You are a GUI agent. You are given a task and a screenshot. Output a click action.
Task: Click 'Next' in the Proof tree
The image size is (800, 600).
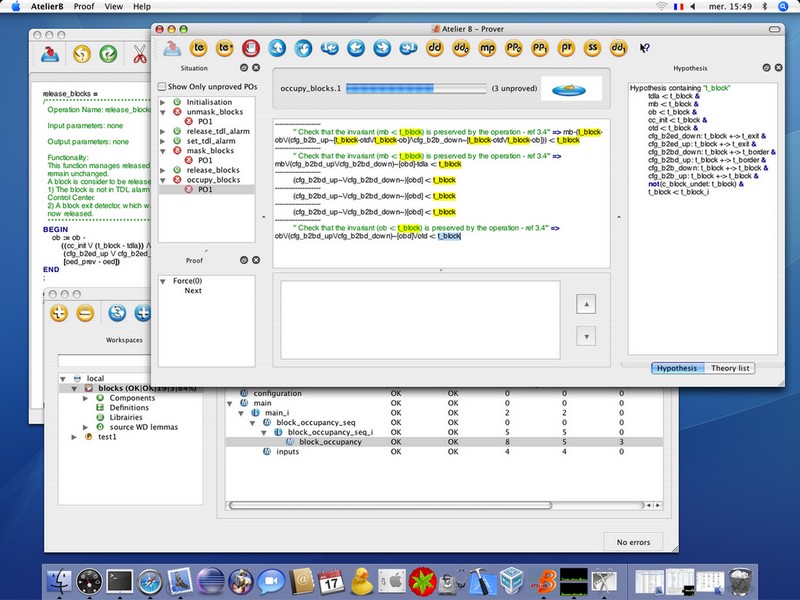tap(193, 291)
